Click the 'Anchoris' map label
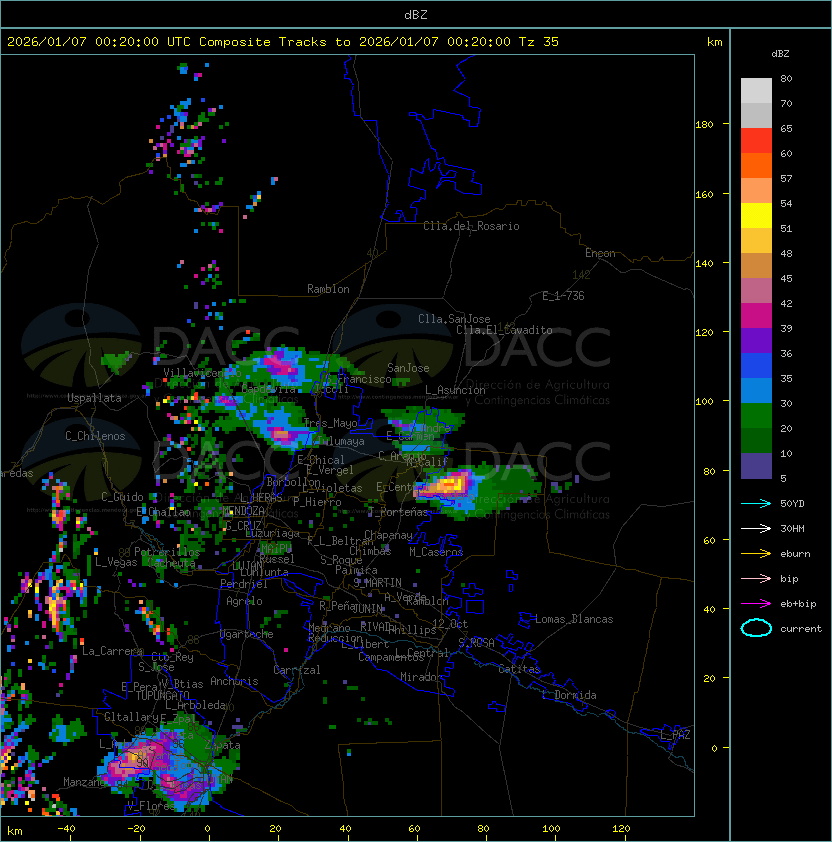 (234, 681)
